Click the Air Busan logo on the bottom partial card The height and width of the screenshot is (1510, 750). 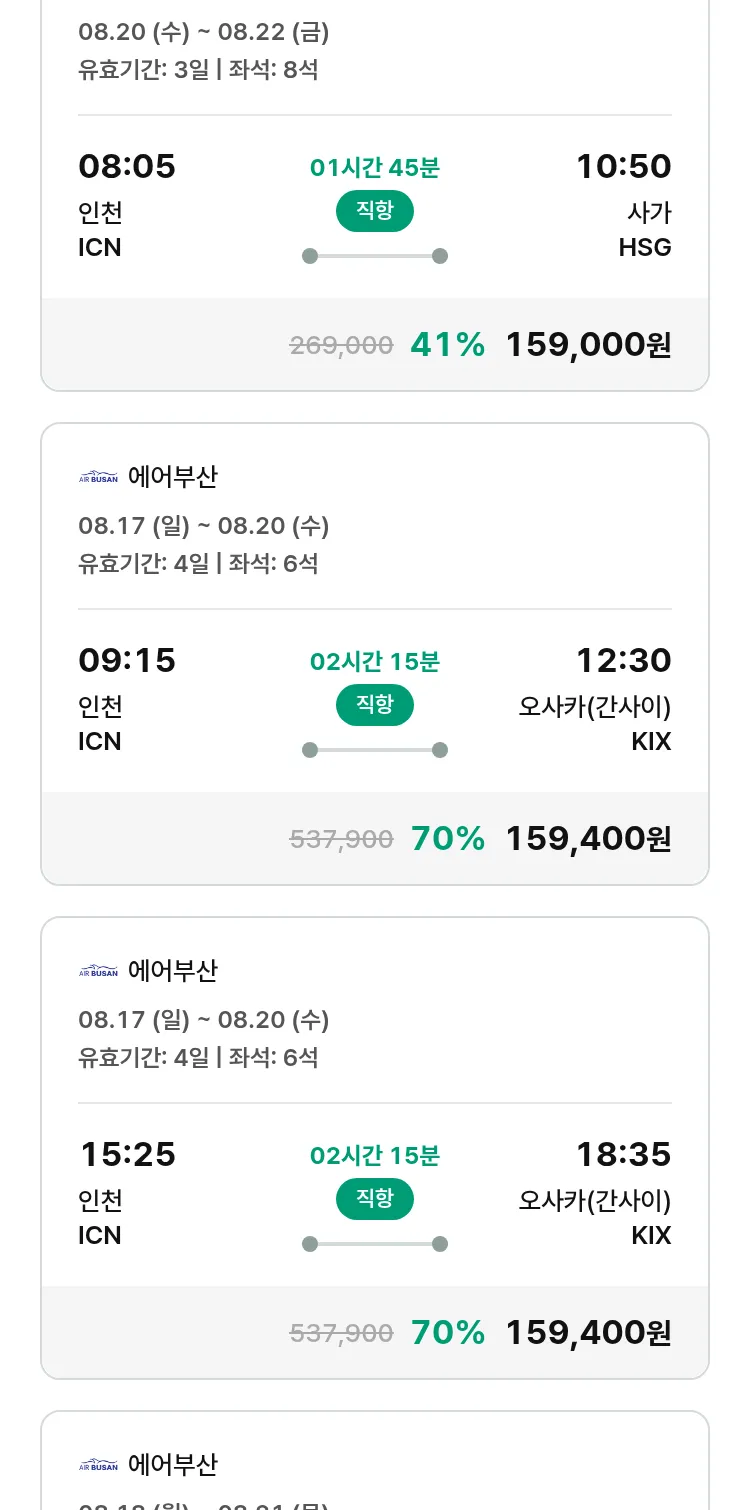98,1465
